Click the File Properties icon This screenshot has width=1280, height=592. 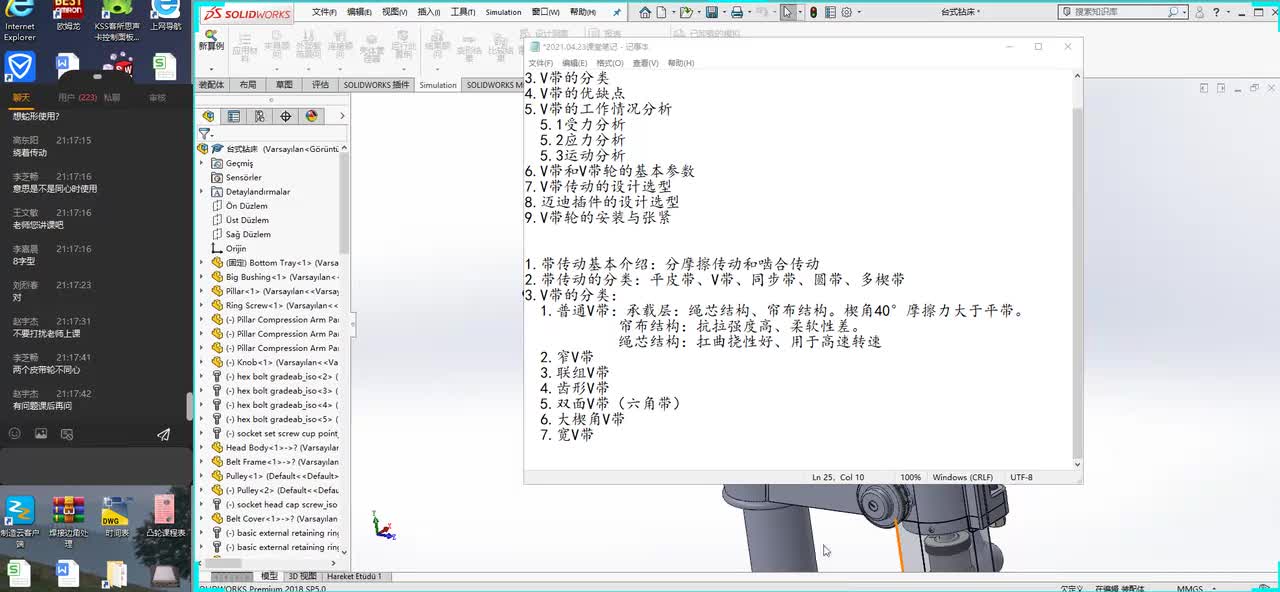tap(830, 12)
